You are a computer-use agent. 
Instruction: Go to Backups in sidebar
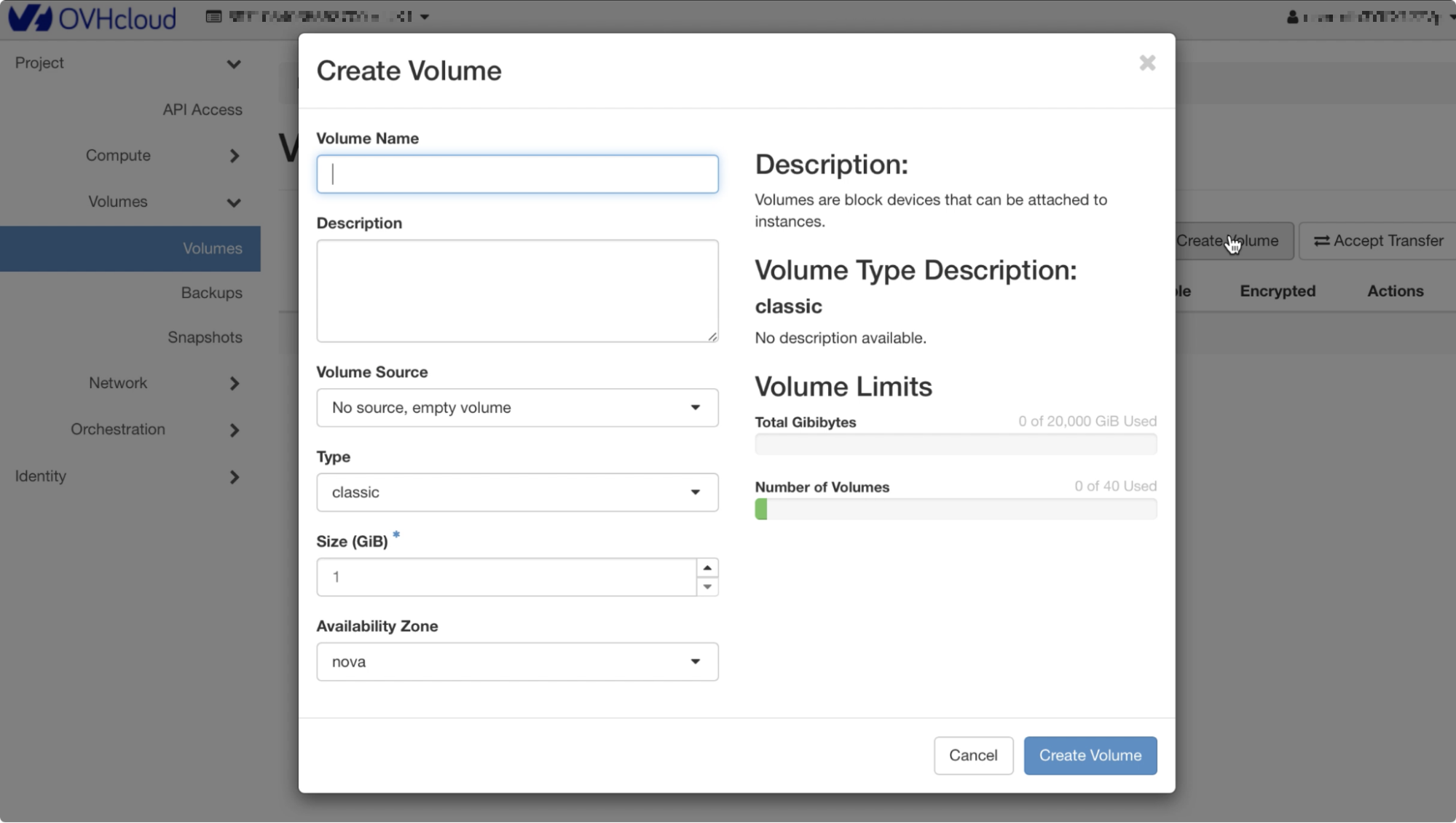pyautogui.click(x=211, y=293)
